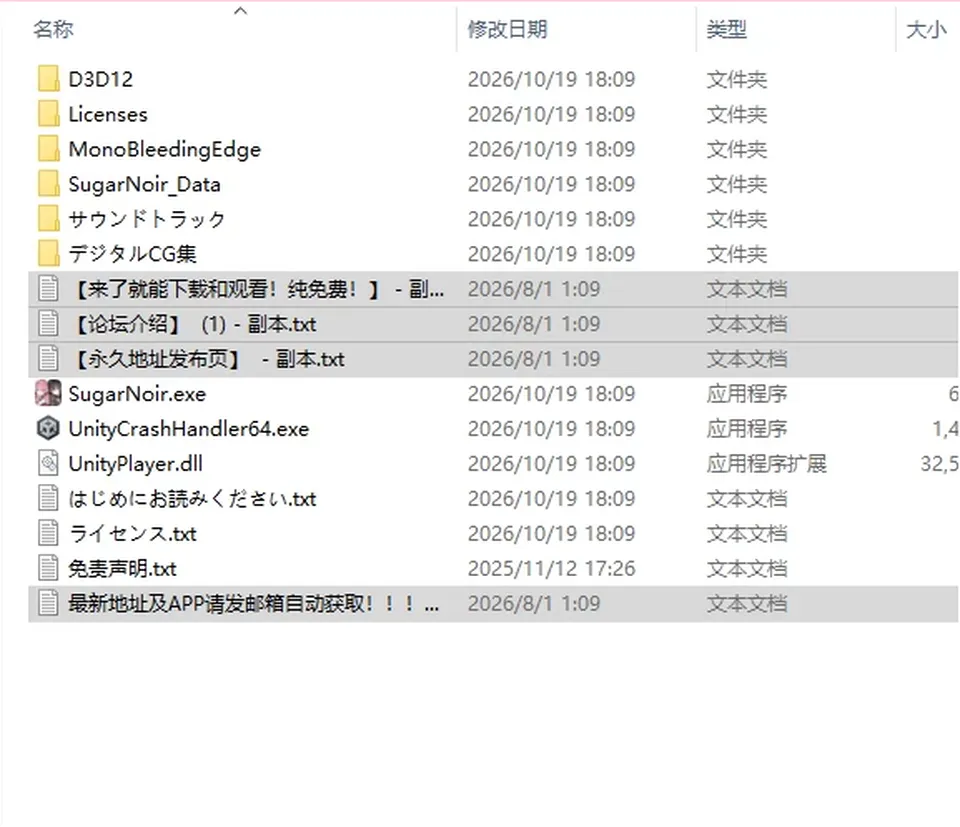The image size is (960, 827).
Task: Select the SugarNoir_Data folder name
Action: tap(144, 184)
